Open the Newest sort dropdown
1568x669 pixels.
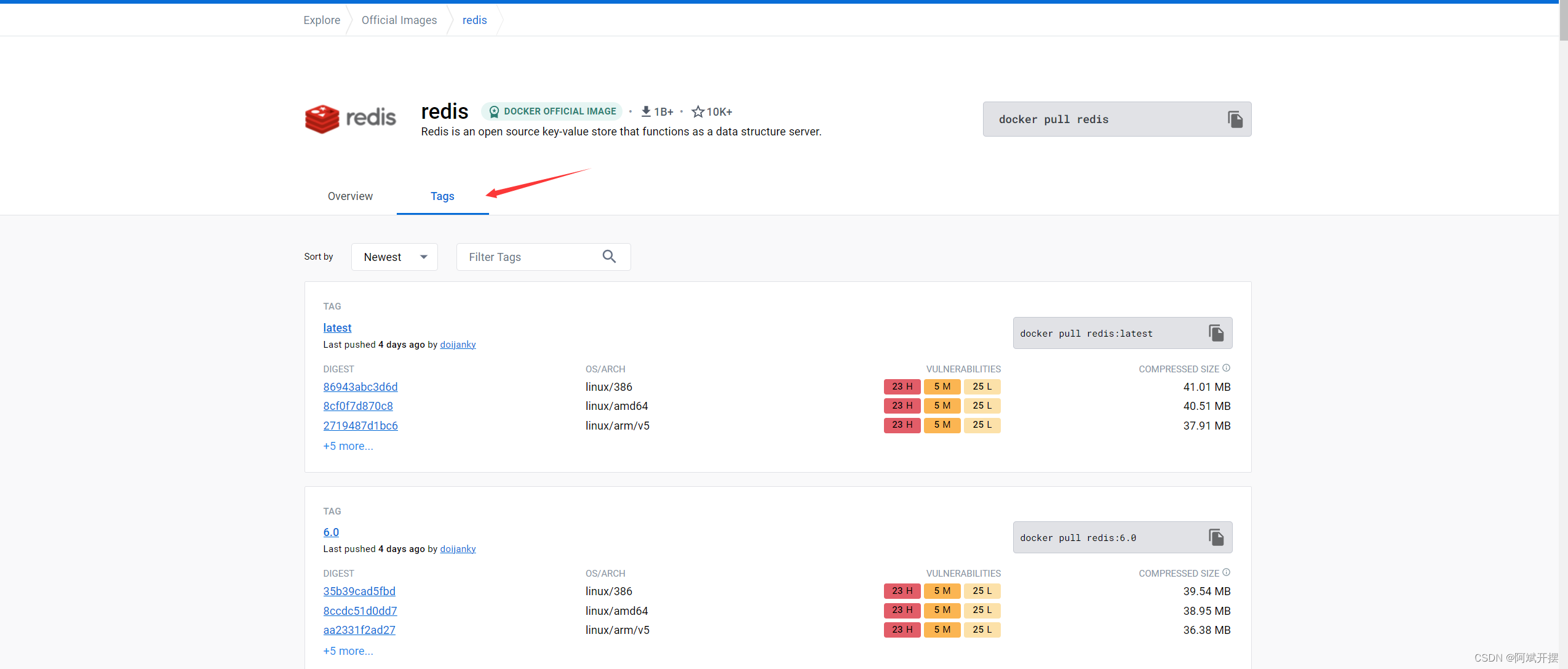(394, 257)
